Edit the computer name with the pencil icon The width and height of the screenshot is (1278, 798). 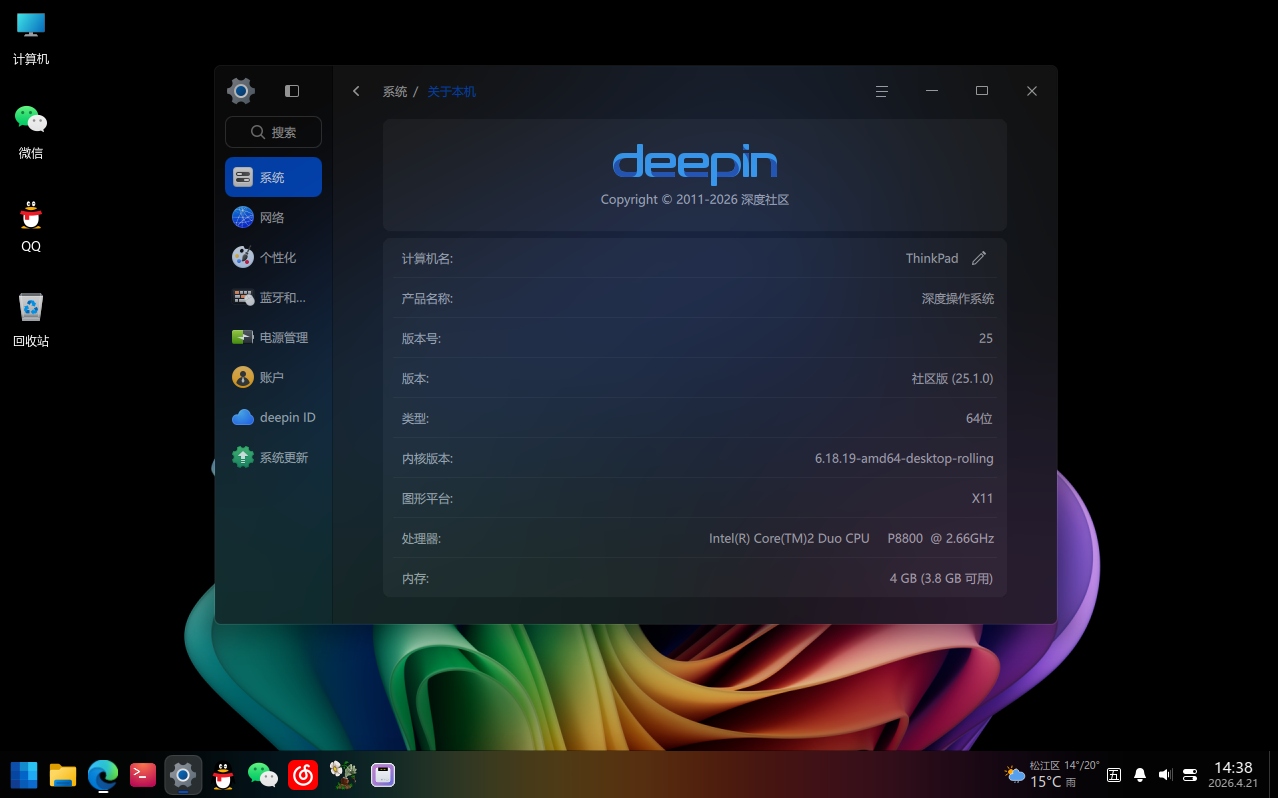tap(979, 258)
